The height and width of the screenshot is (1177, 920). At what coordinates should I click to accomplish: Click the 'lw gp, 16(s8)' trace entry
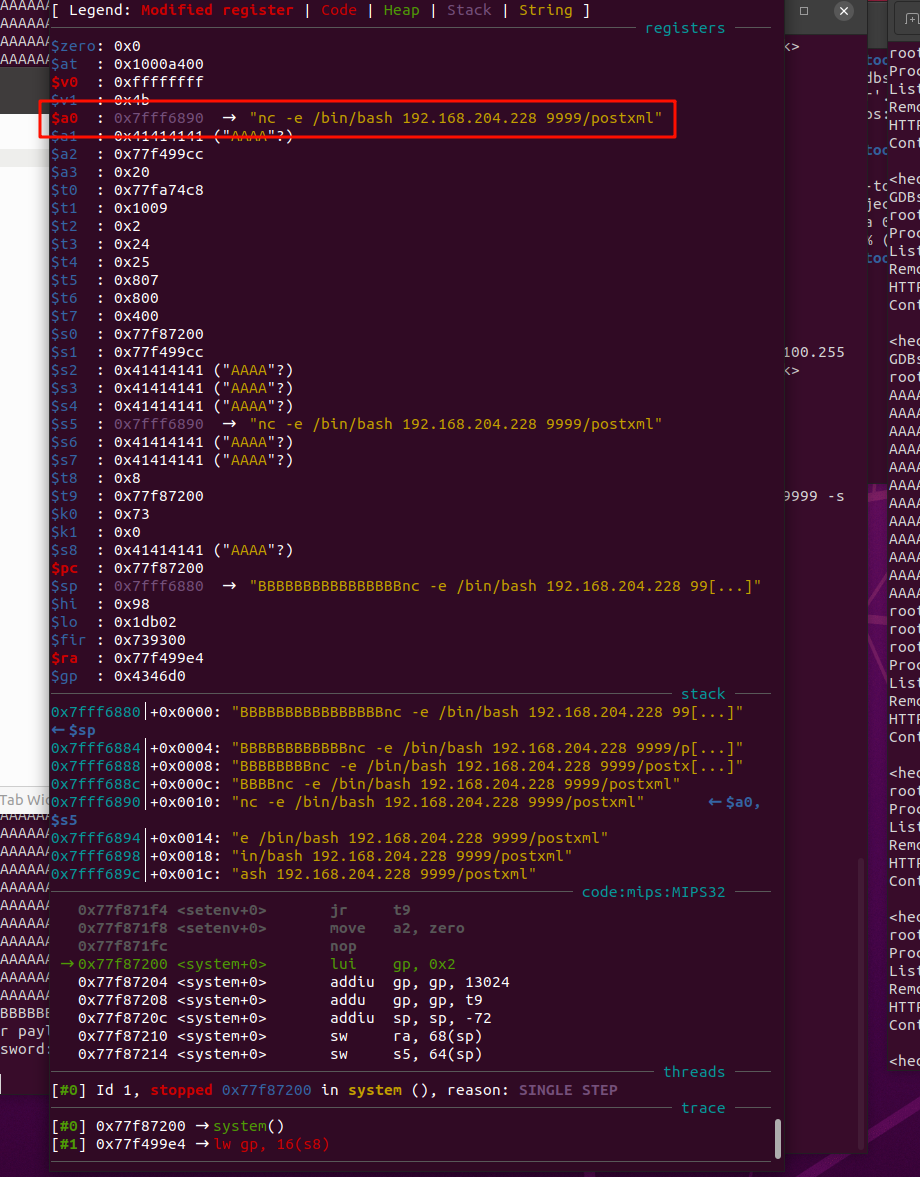click(272, 1145)
